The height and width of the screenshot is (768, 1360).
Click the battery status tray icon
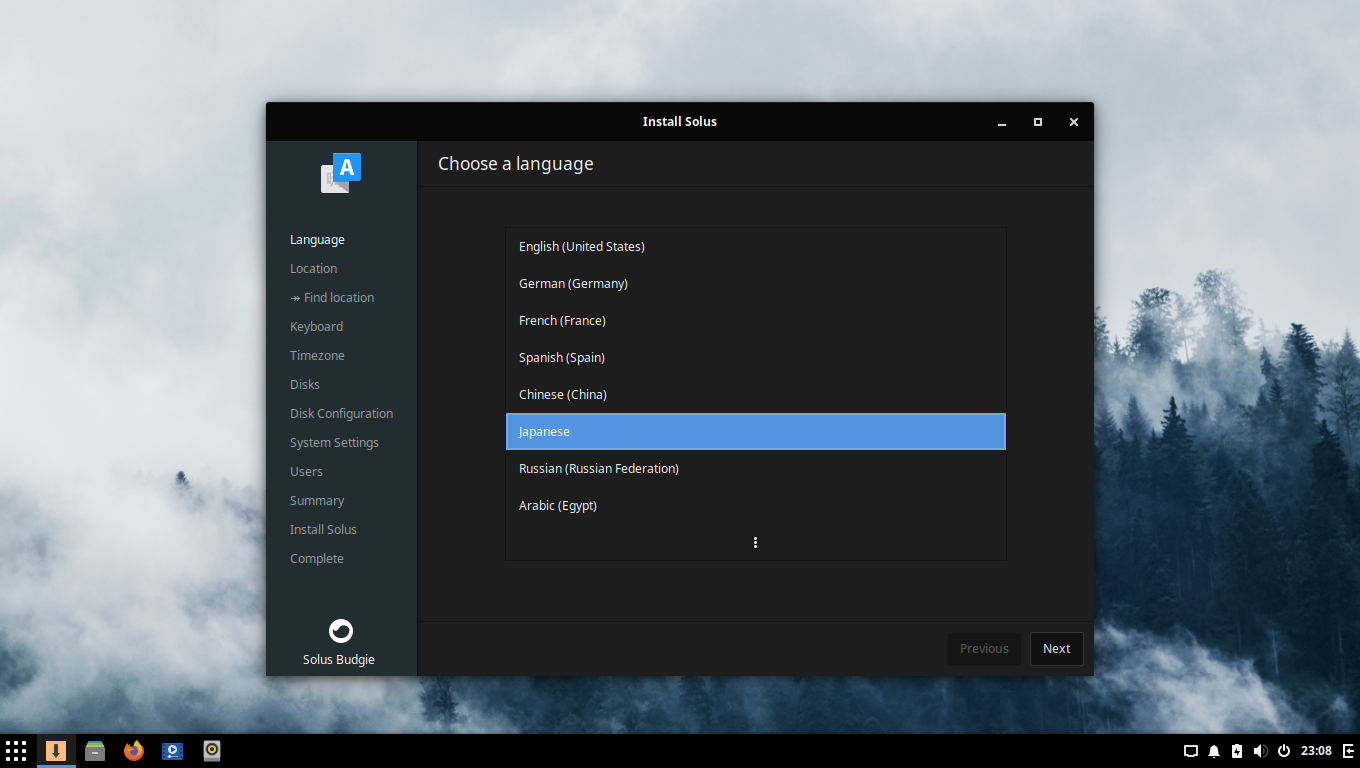tap(1237, 751)
